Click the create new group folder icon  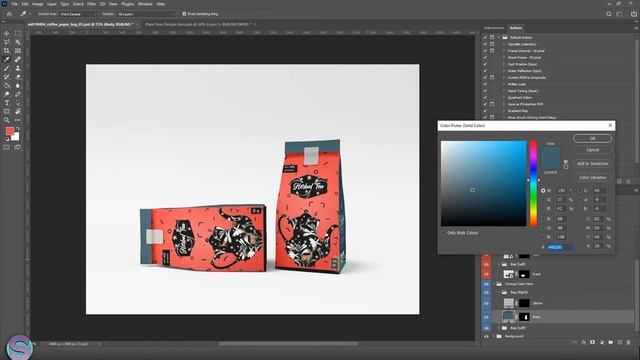click(x=611, y=342)
